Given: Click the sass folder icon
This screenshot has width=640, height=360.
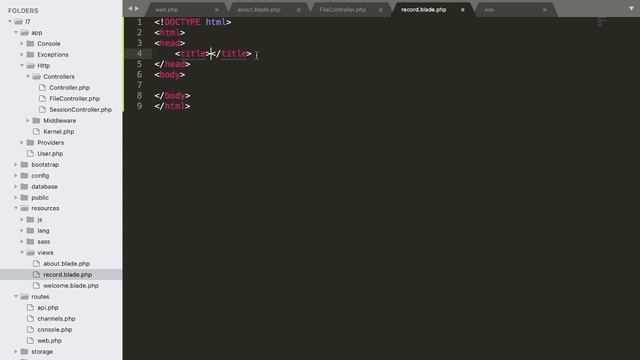Looking at the screenshot, I should point(30,242).
